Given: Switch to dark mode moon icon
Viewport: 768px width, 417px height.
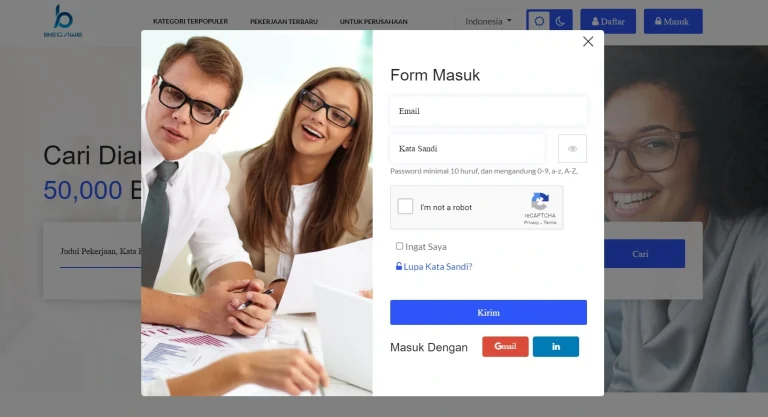Looking at the screenshot, I should pyautogui.click(x=560, y=22).
